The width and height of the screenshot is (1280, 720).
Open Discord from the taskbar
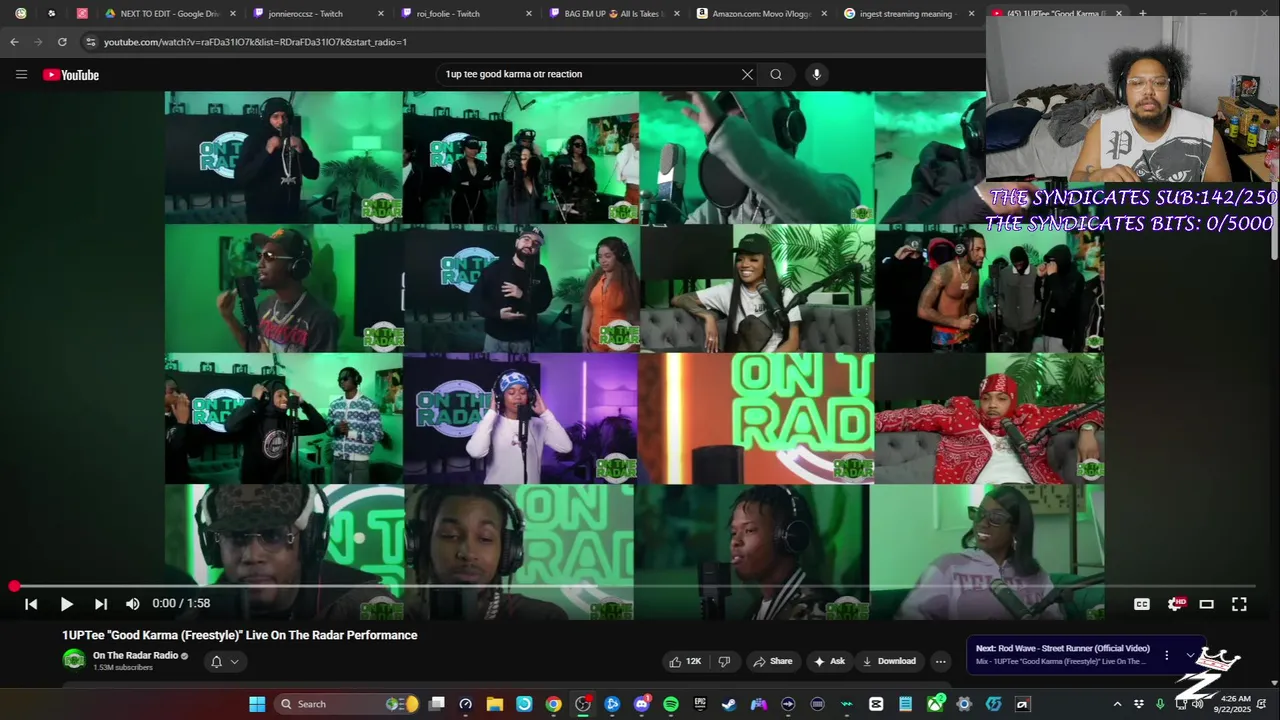642,704
